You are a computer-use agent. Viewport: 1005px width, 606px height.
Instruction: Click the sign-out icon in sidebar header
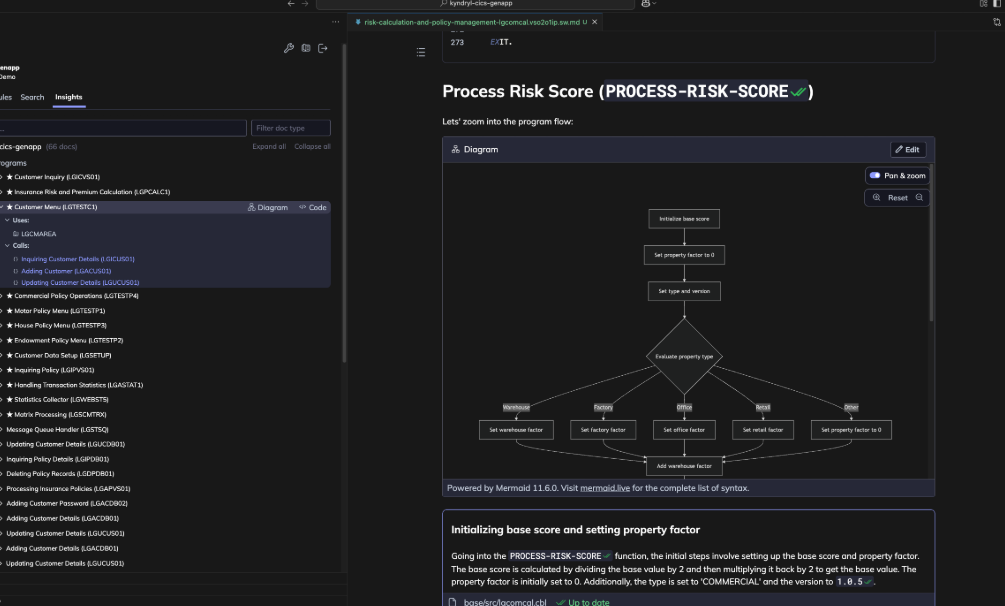322,48
